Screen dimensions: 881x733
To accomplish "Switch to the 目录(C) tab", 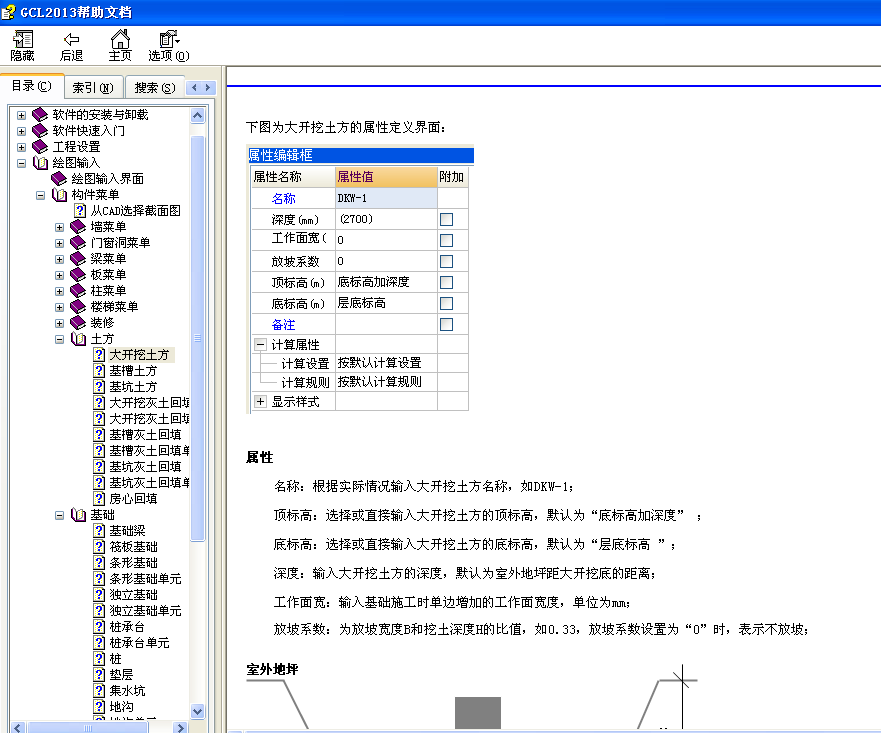I will pos(31,86).
